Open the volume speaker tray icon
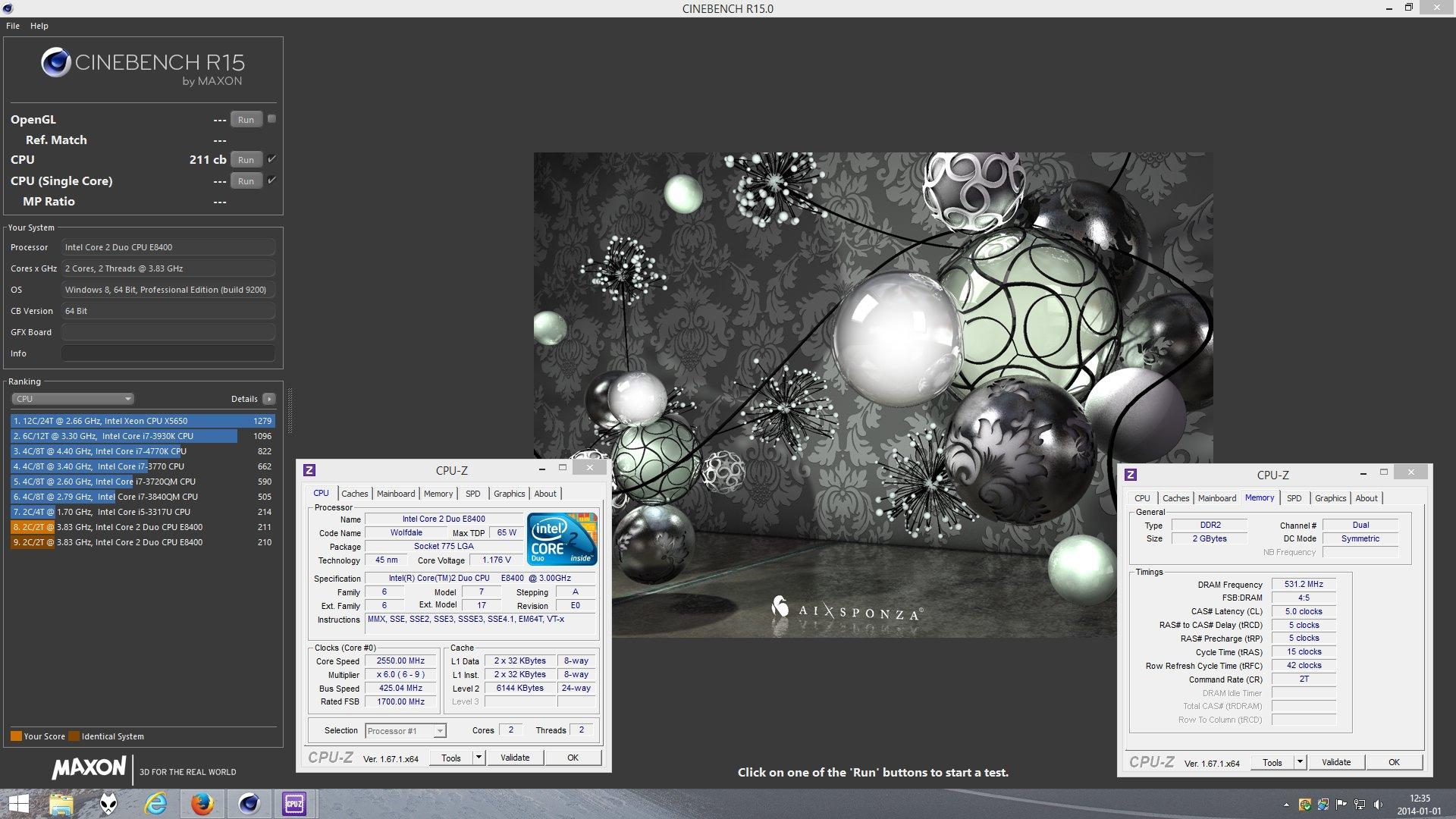1456x819 pixels. click(x=1378, y=805)
